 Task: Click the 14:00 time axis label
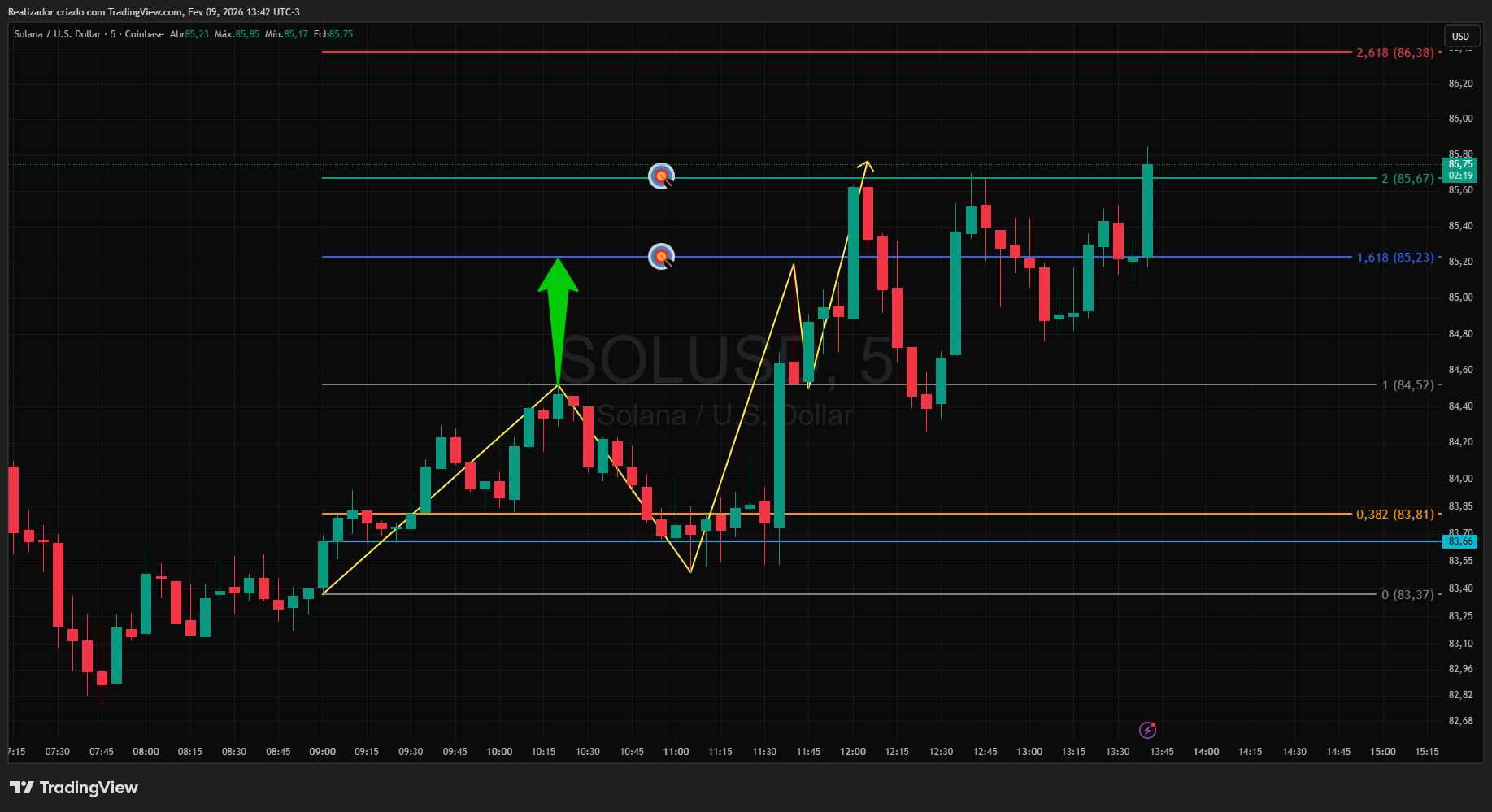coord(1206,752)
